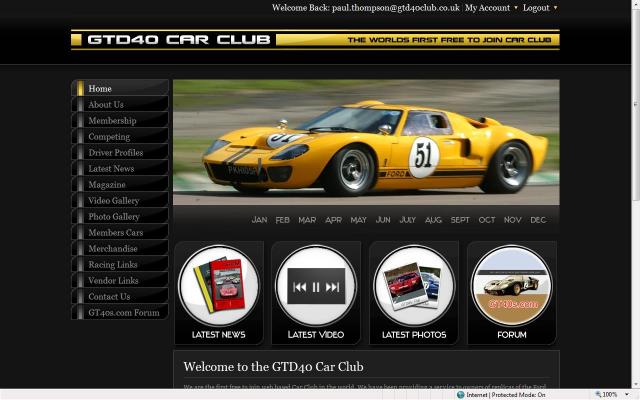The image size is (640, 400).
Task: Open the Membership menu item
Action: point(120,120)
